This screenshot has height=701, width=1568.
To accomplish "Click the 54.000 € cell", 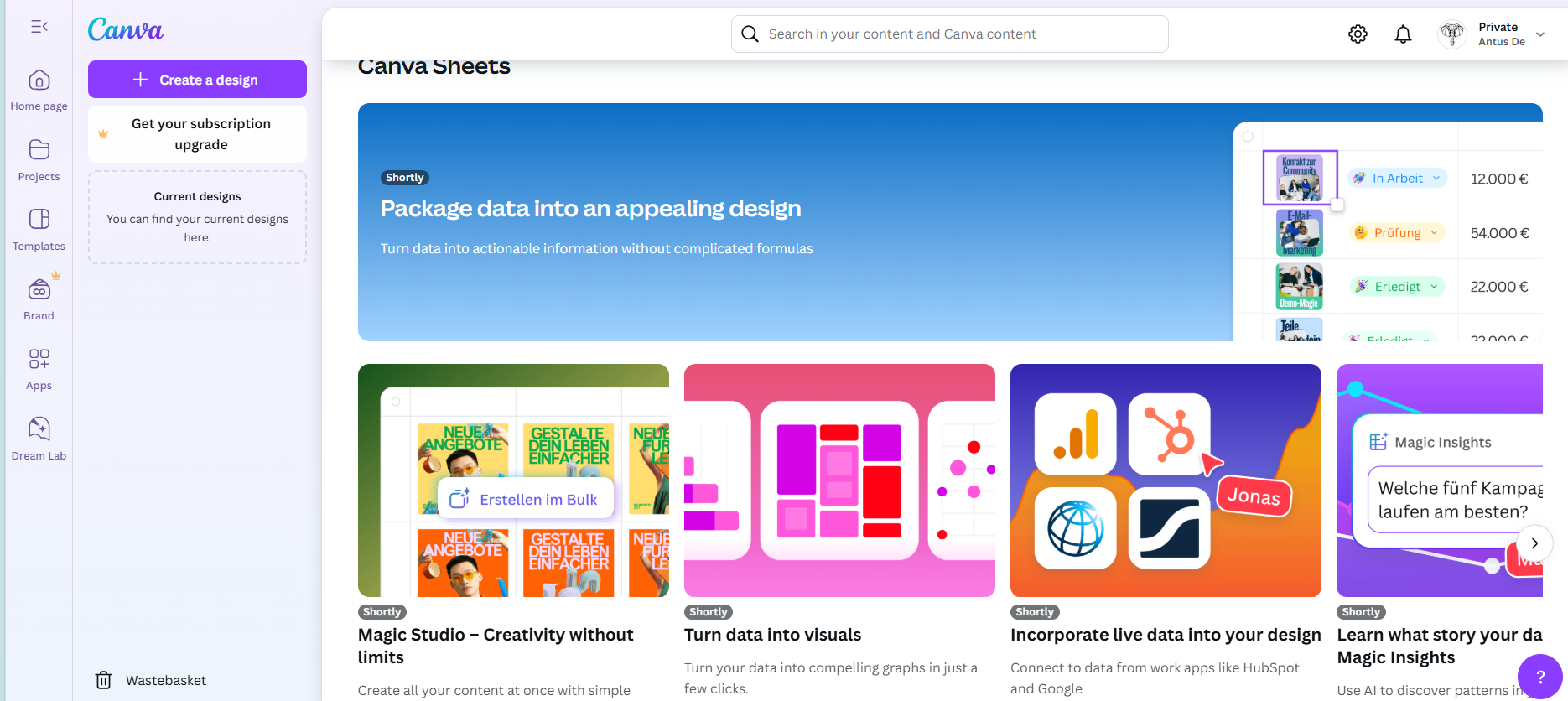I will coord(1499,233).
